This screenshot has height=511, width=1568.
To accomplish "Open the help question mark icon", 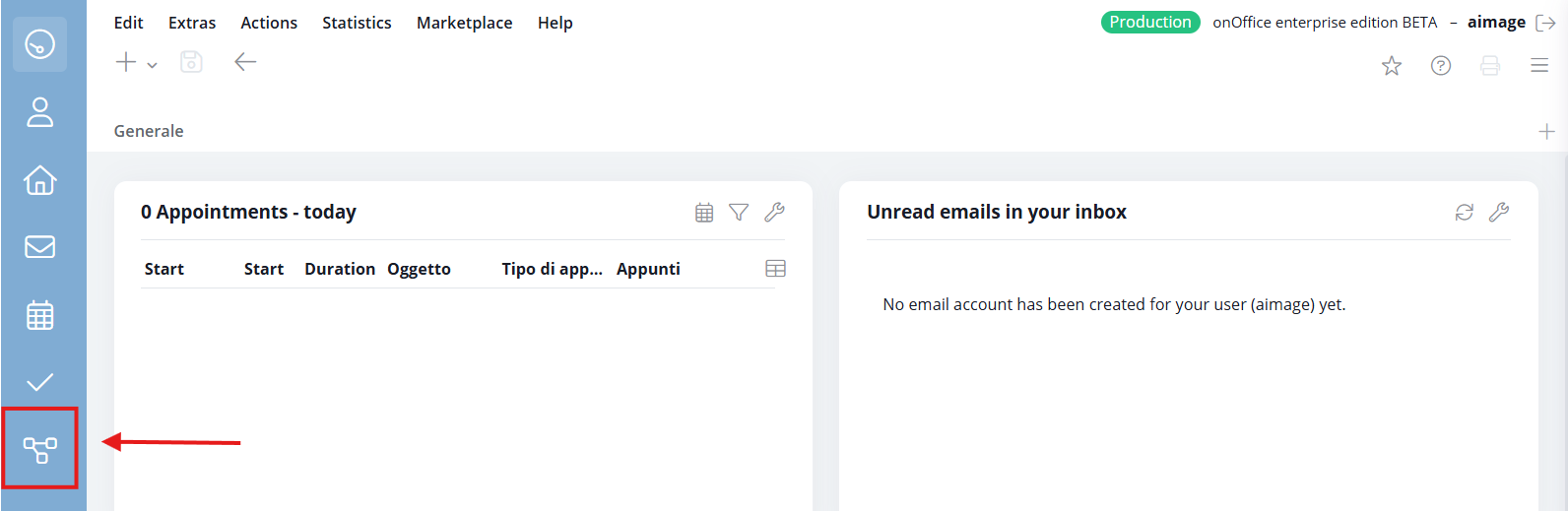I will click(1440, 66).
